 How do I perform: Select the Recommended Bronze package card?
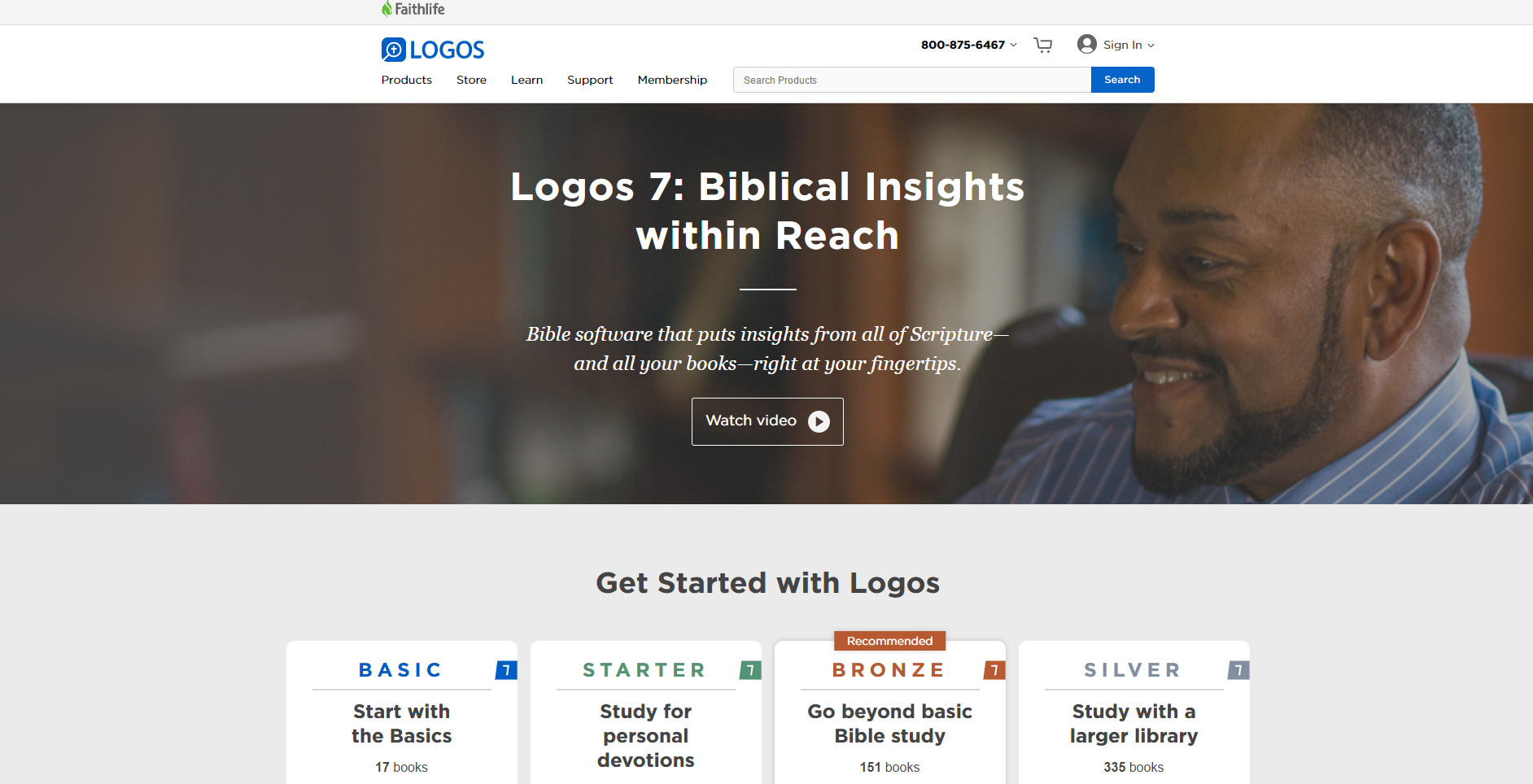890,712
